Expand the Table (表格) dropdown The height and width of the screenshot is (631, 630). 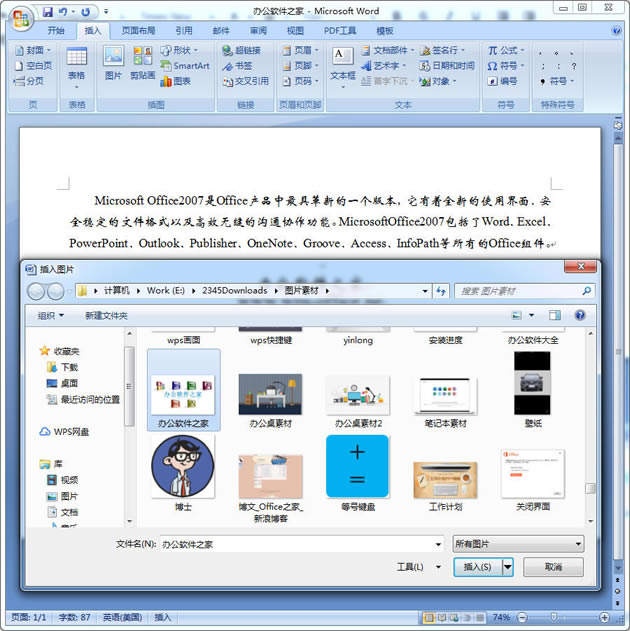click(x=77, y=64)
